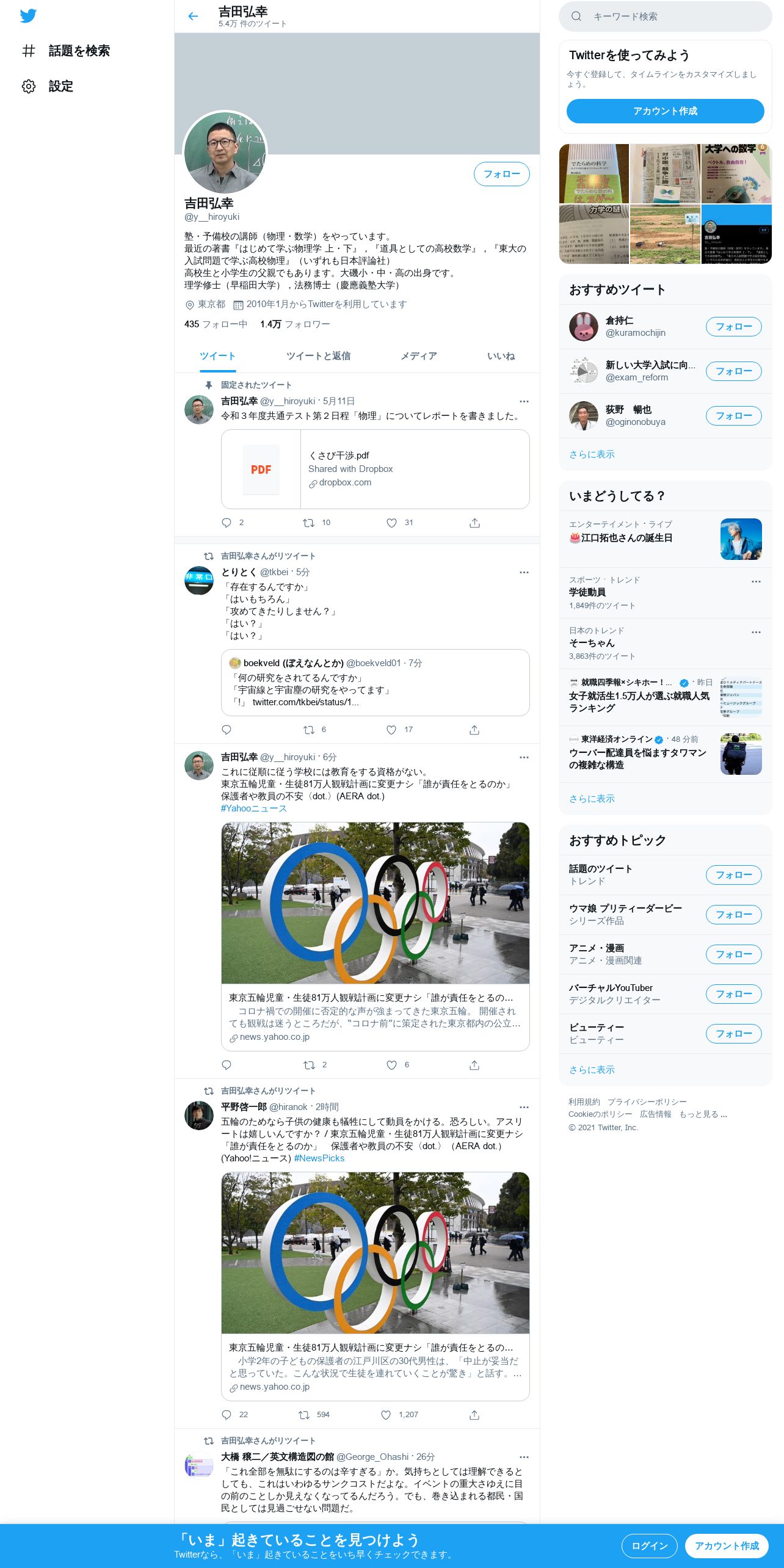Open more options for そーちゃん trend
This screenshot has height=1568, width=784.
tap(756, 632)
